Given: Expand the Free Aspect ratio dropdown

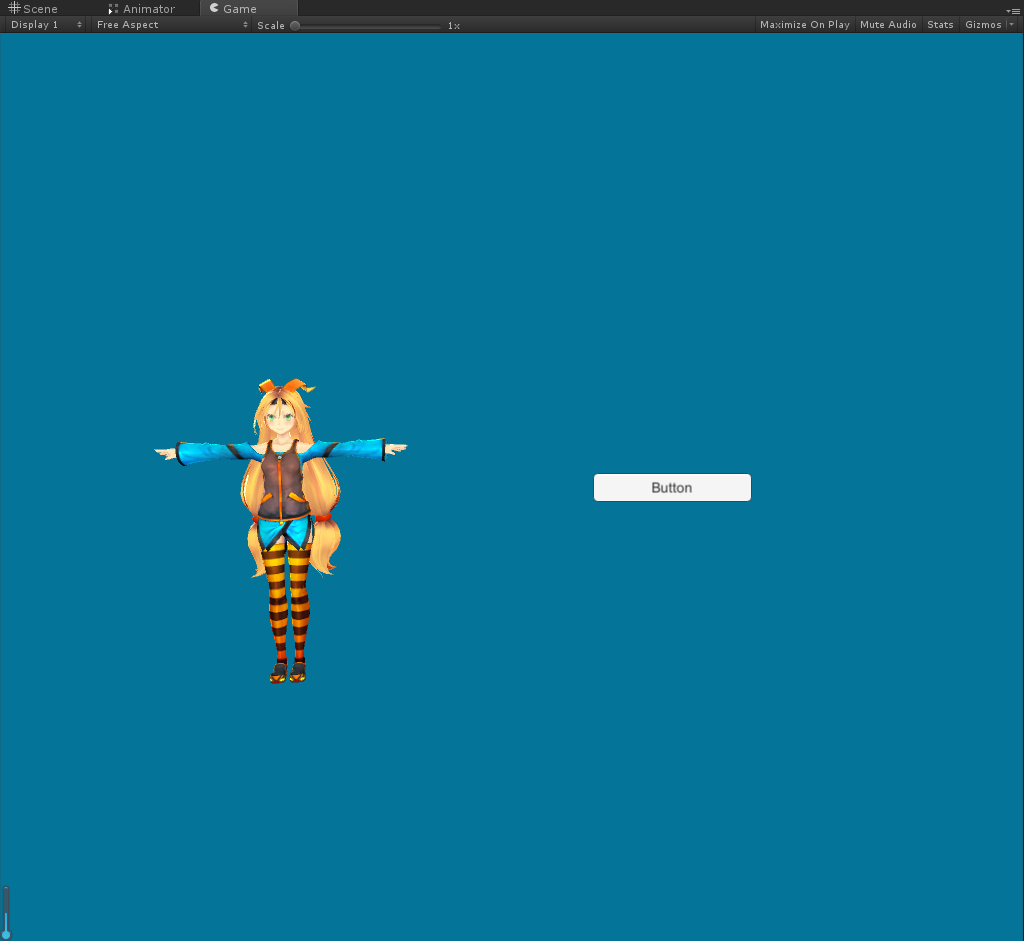Looking at the screenshot, I should [171, 25].
